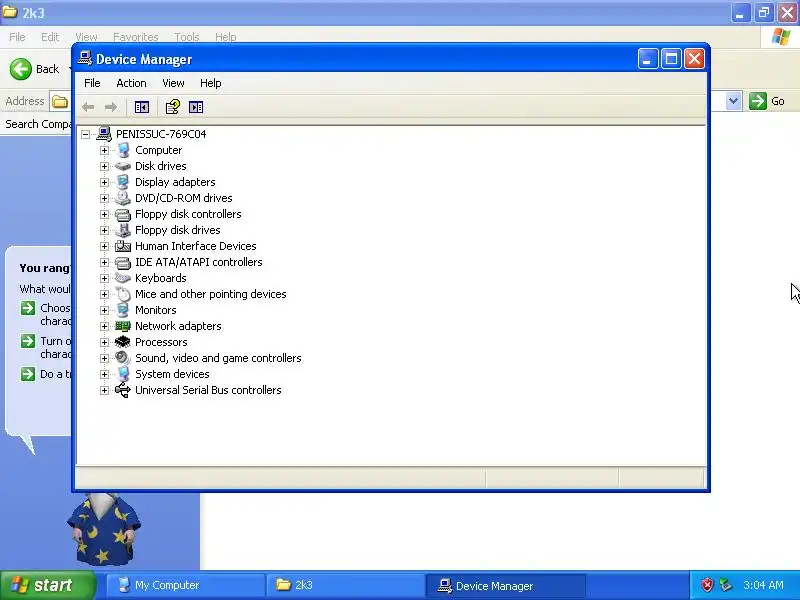Select the Floppy disk drives icon

pos(123,230)
